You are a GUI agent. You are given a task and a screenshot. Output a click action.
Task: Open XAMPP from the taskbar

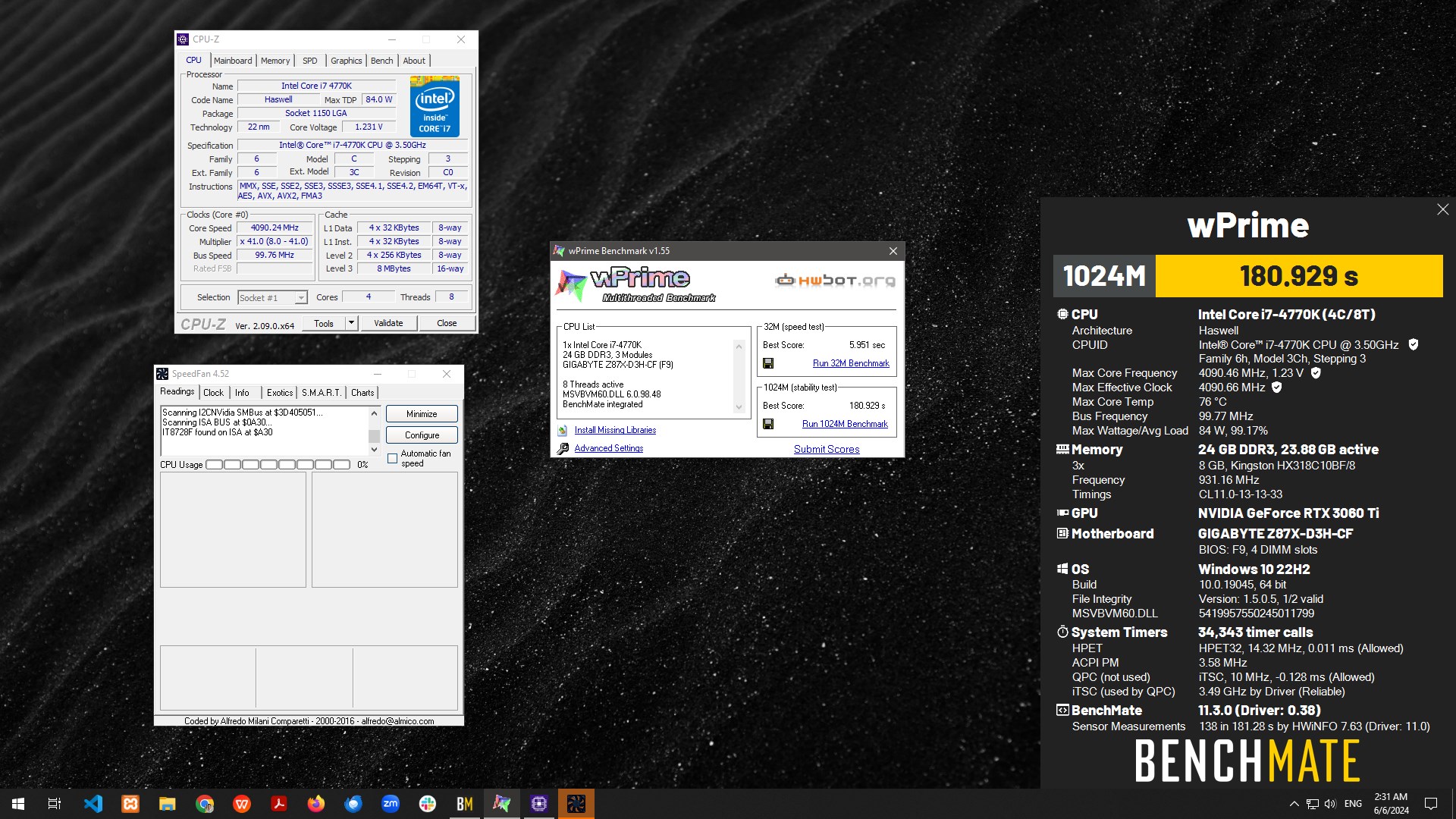[130, 804]
